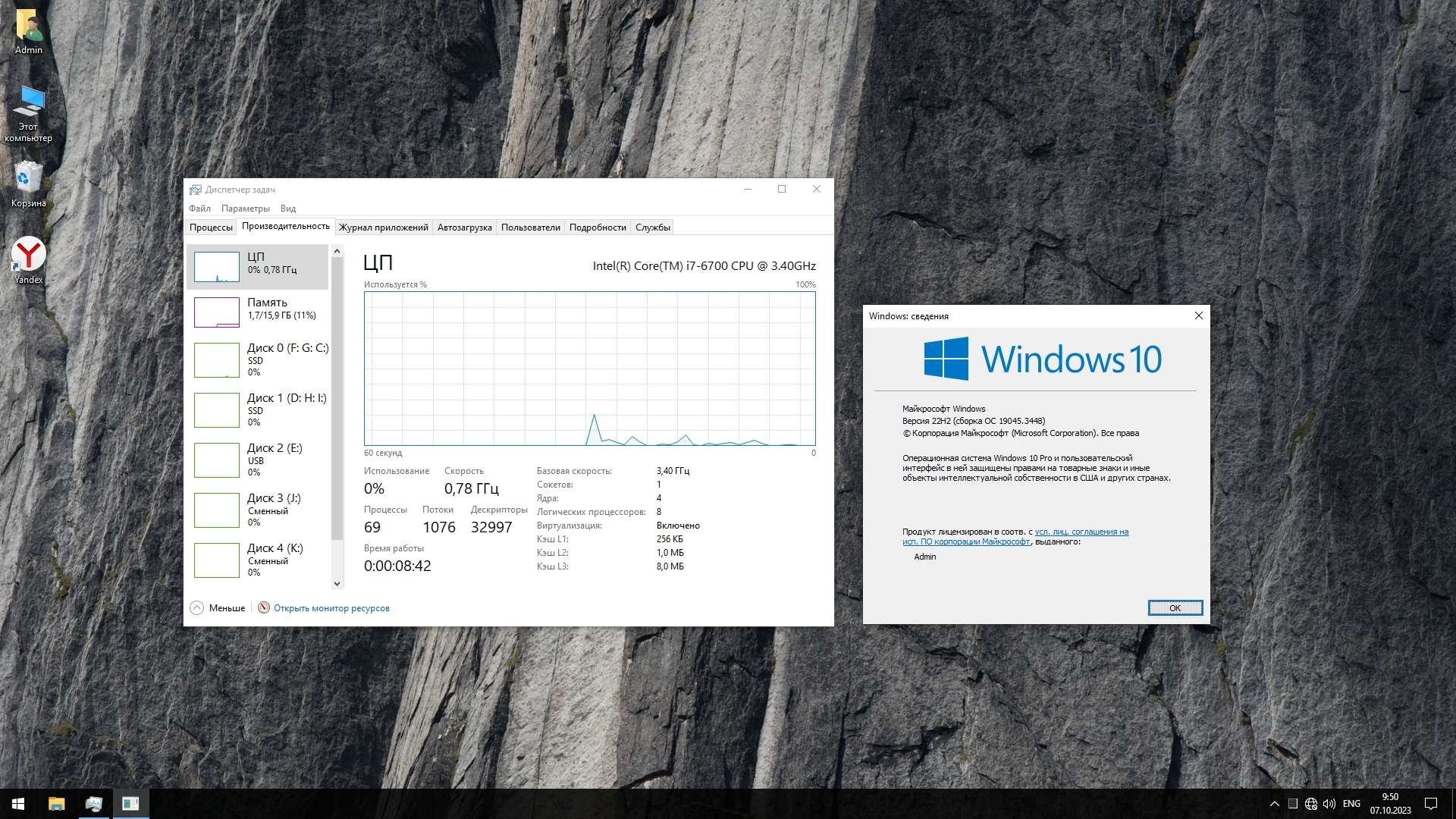
Task: Show hidden tray icons chevron
Action: pos(1274,803)
